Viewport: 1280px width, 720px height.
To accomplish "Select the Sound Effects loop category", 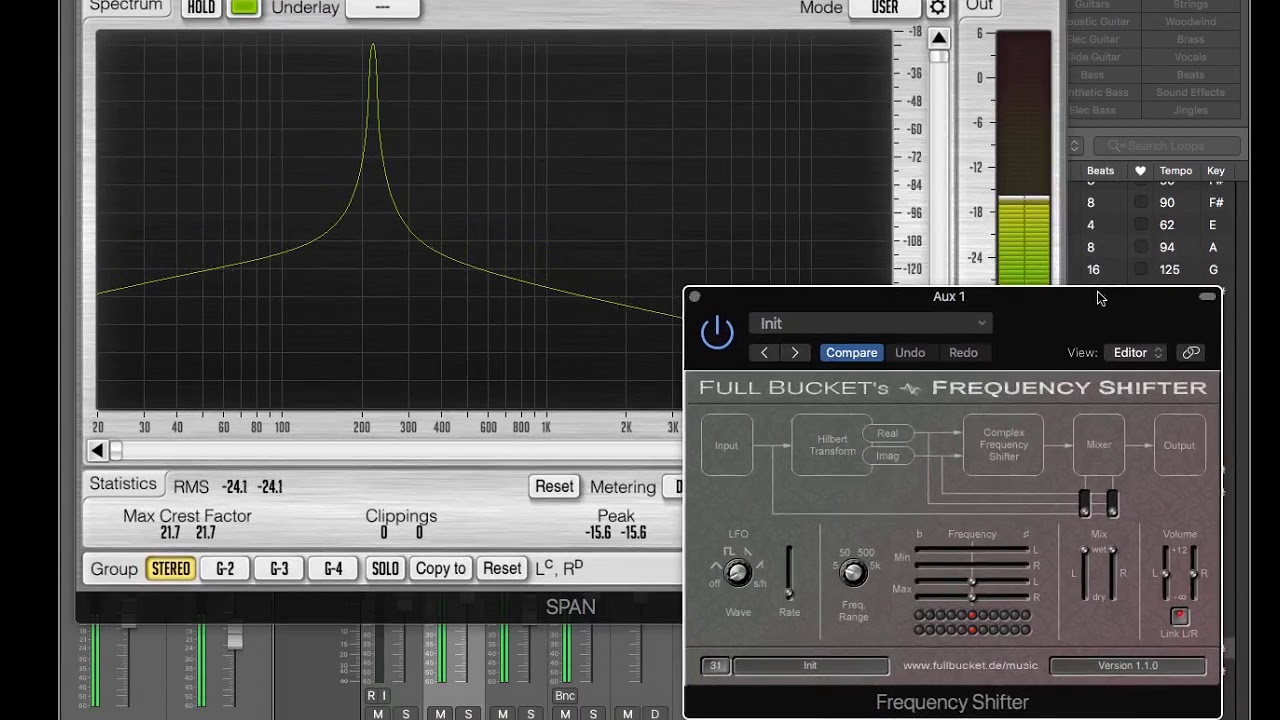I will pyautogui.click(x=1190, y=92).
